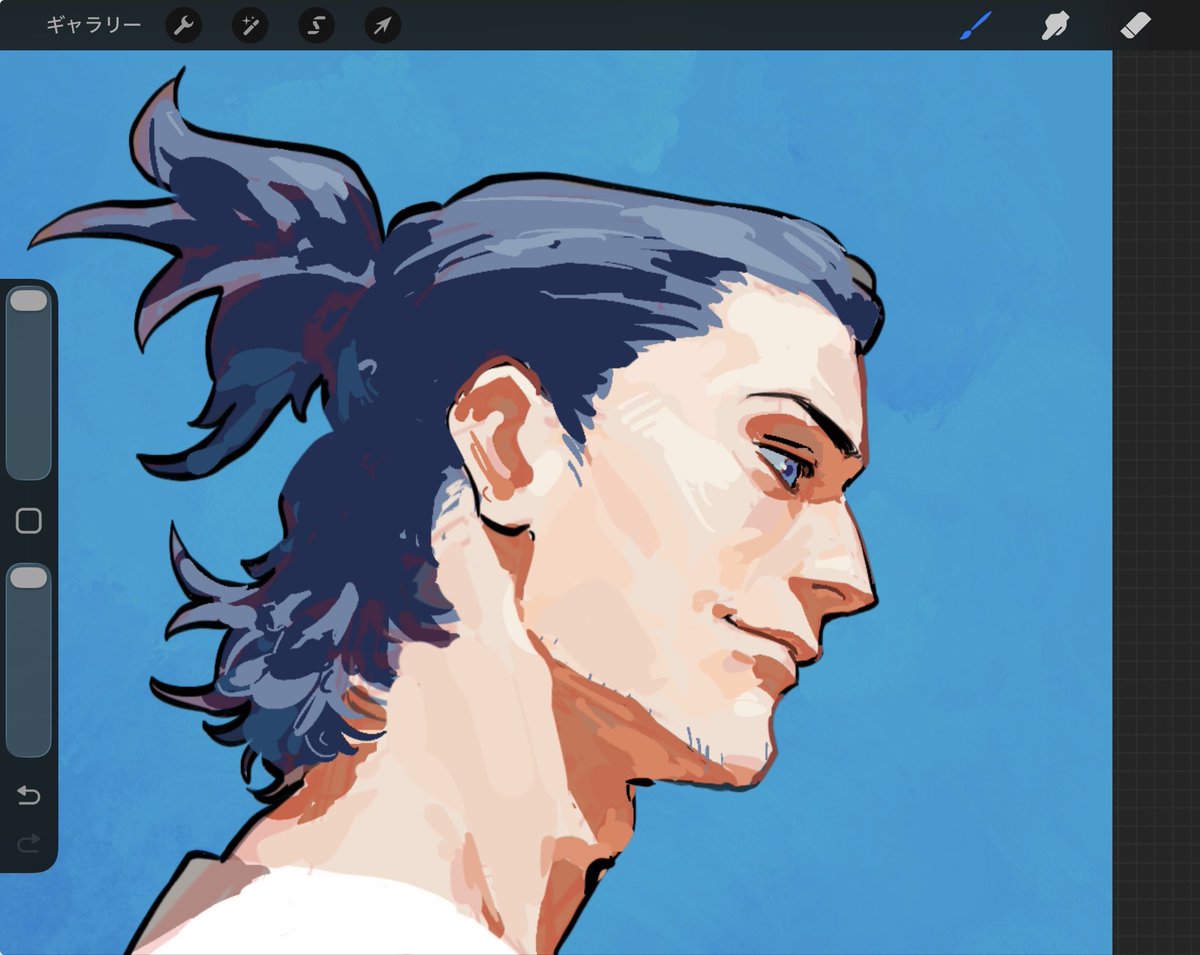This screenshot has height=955, width=1200.
Task: Activate the Selection S-shaped tool
Action: tap(316, 26)
